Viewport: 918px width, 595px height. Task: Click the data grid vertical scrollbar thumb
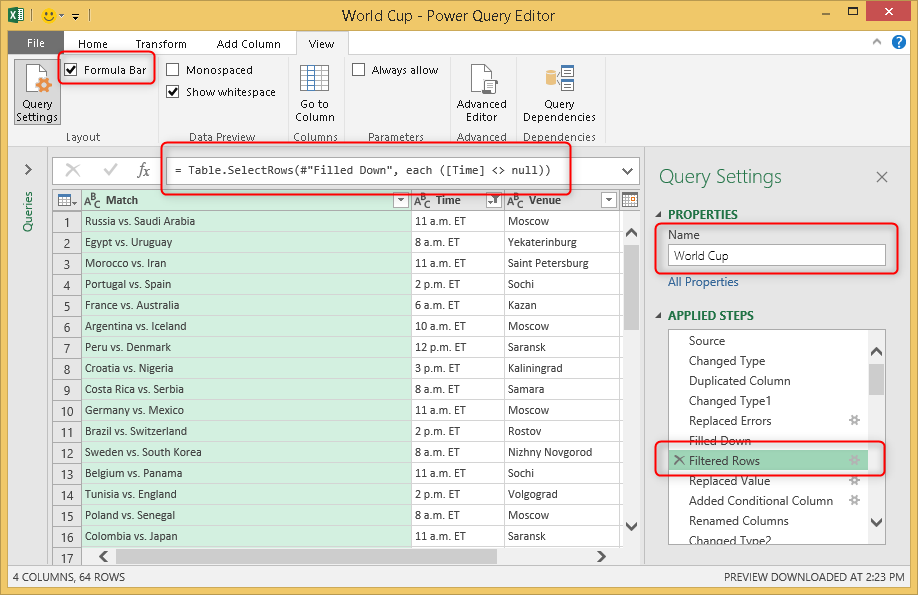click(631, 287)
